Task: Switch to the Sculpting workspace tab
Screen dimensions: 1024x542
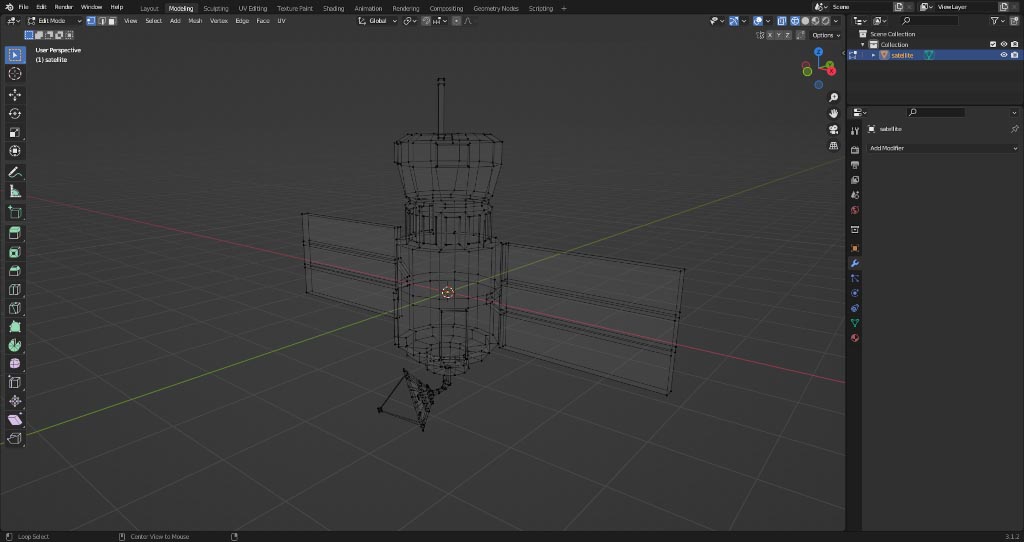Action: (216, 8)
